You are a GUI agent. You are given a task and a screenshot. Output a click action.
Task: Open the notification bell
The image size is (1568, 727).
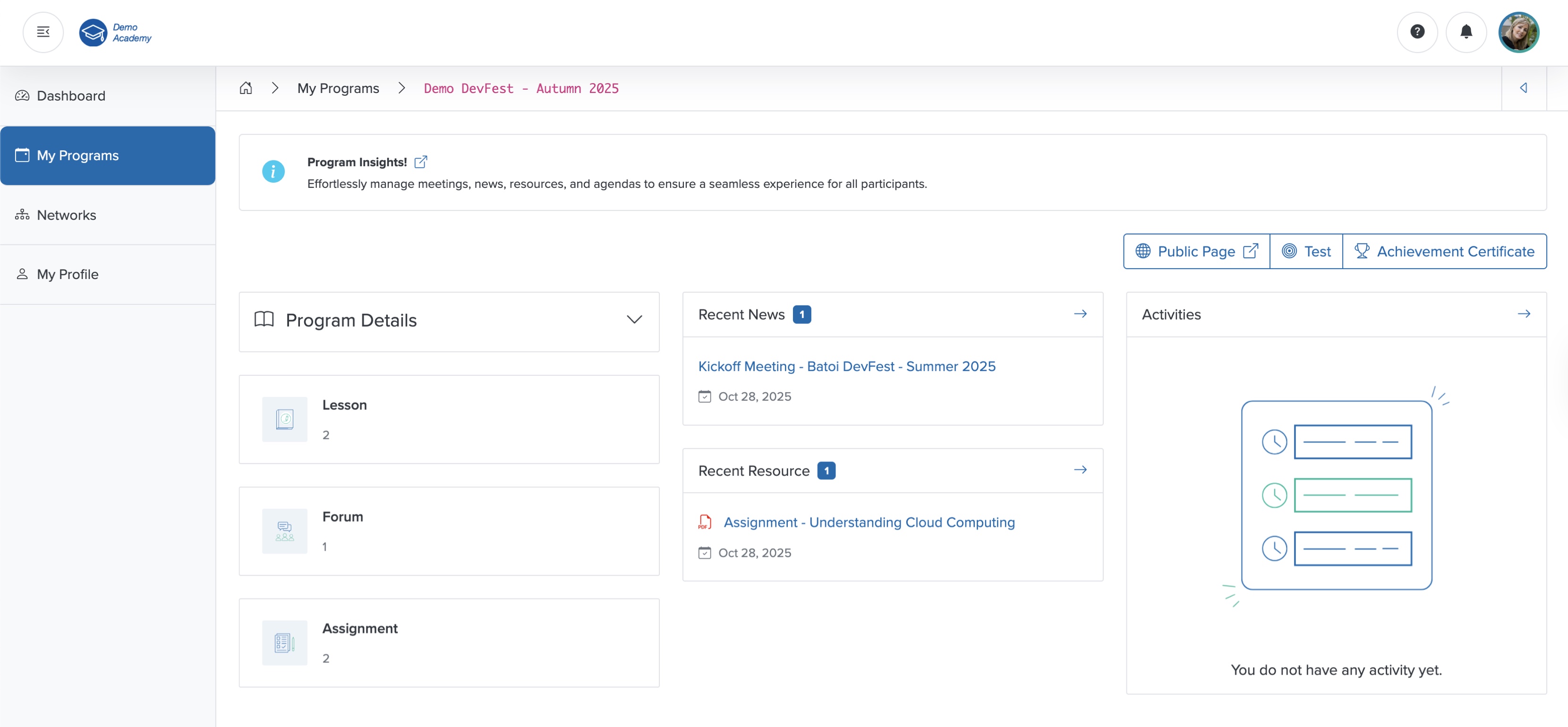1466,32
